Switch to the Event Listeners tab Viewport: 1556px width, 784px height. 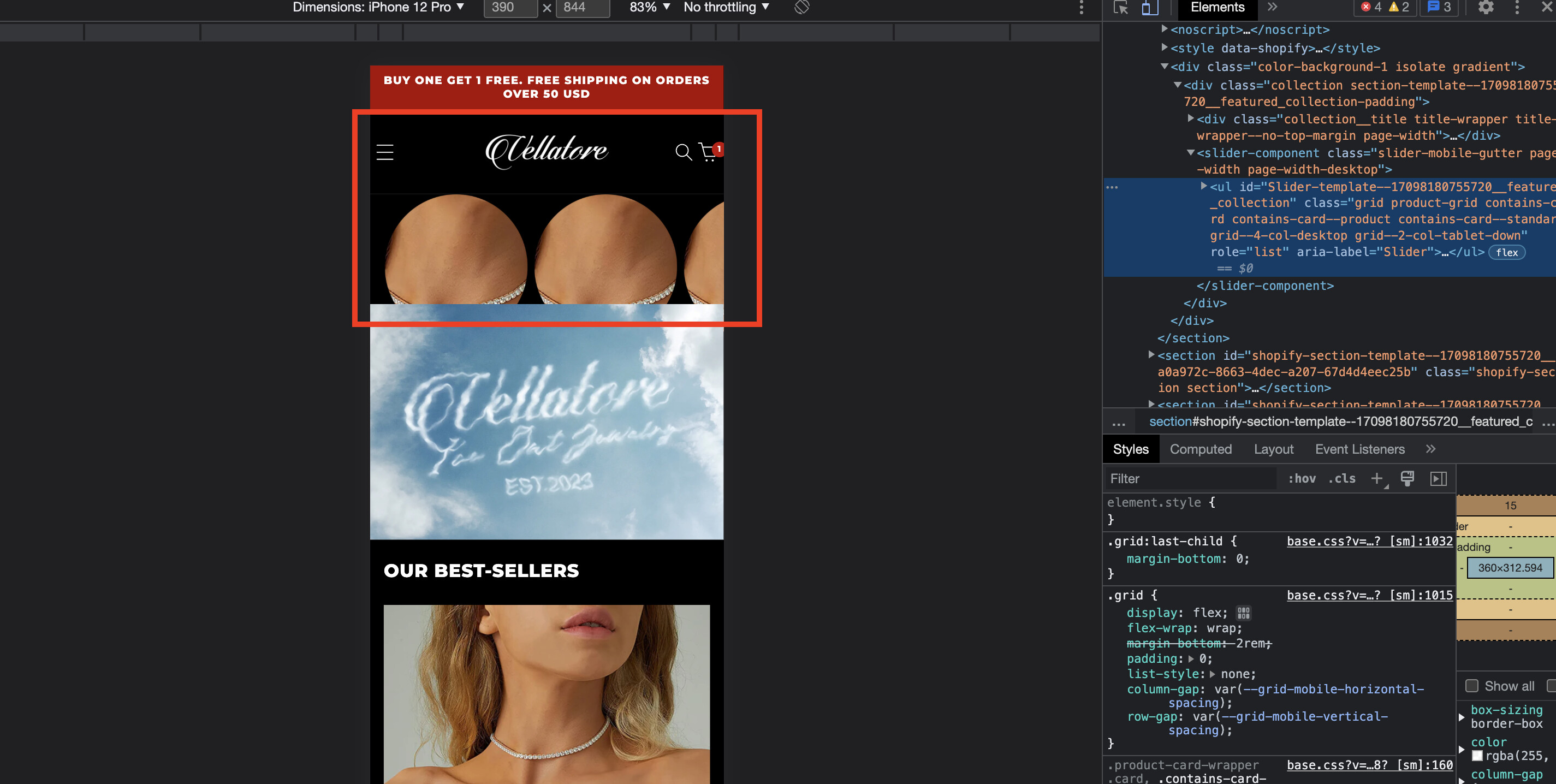[1359, 449]
